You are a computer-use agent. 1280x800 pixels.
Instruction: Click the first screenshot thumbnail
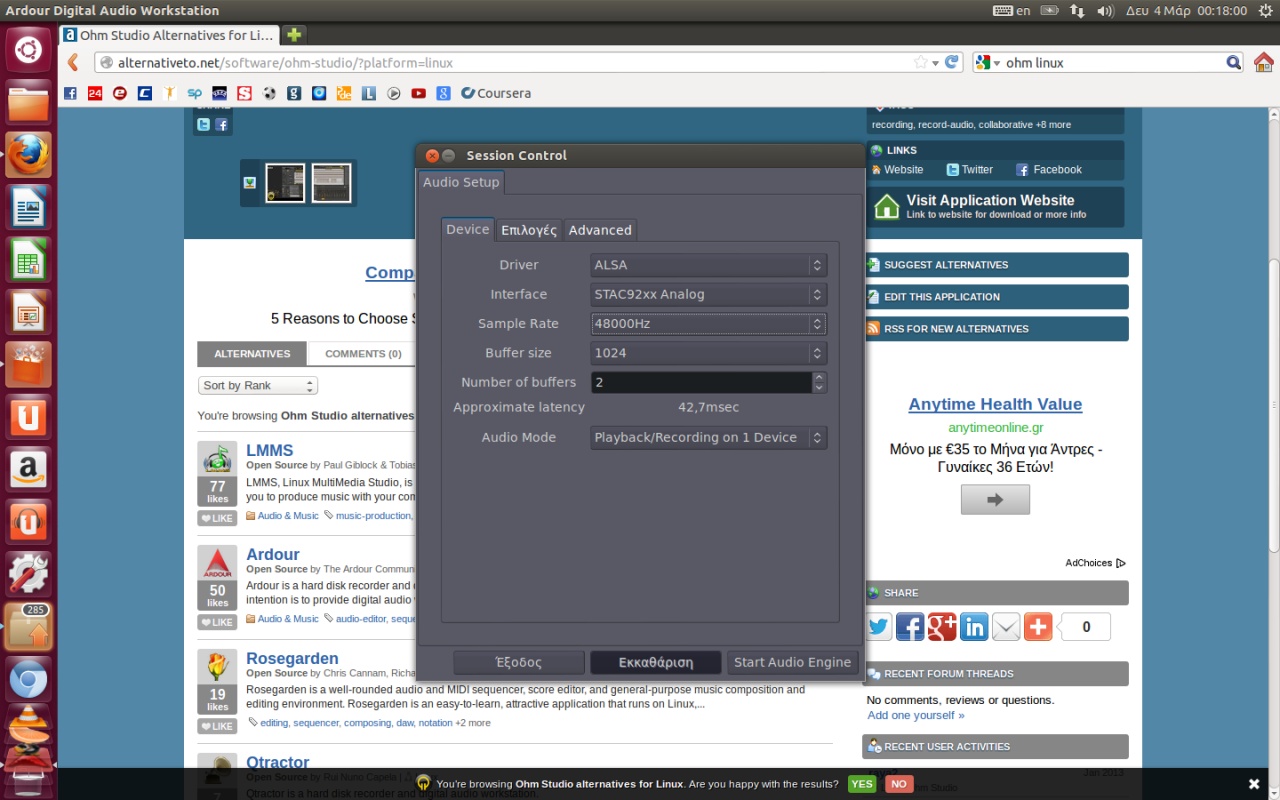coord(285,183)
